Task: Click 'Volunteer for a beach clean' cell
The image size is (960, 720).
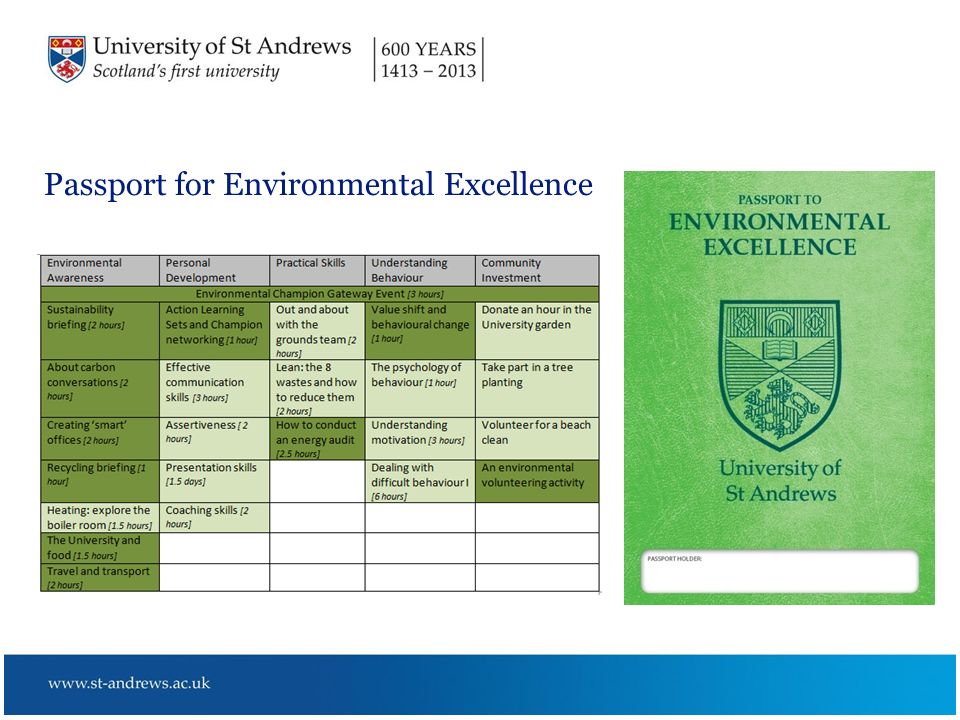Action: coord(537,438)
